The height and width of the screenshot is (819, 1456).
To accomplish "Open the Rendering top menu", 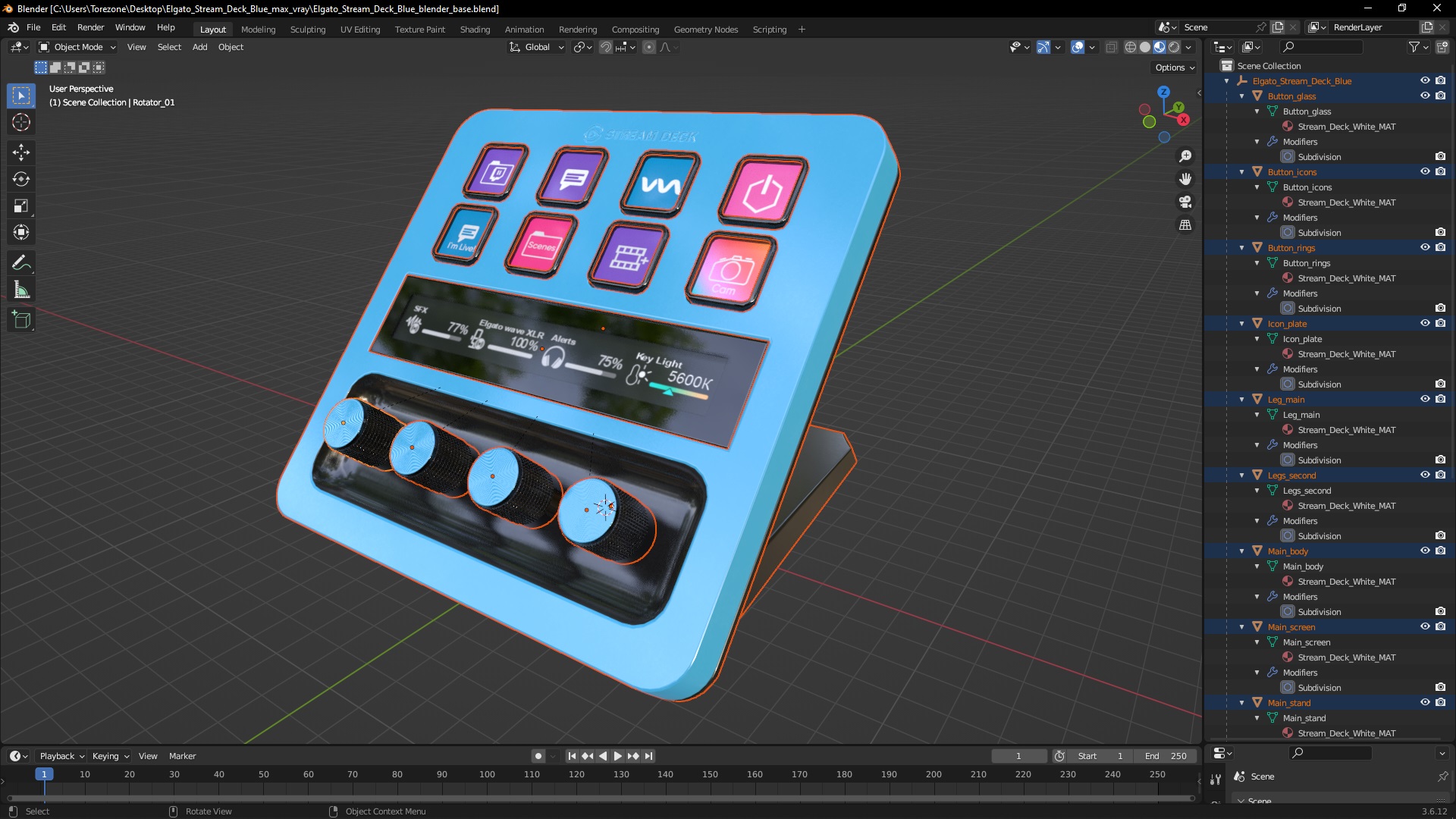I will [578, 29].
